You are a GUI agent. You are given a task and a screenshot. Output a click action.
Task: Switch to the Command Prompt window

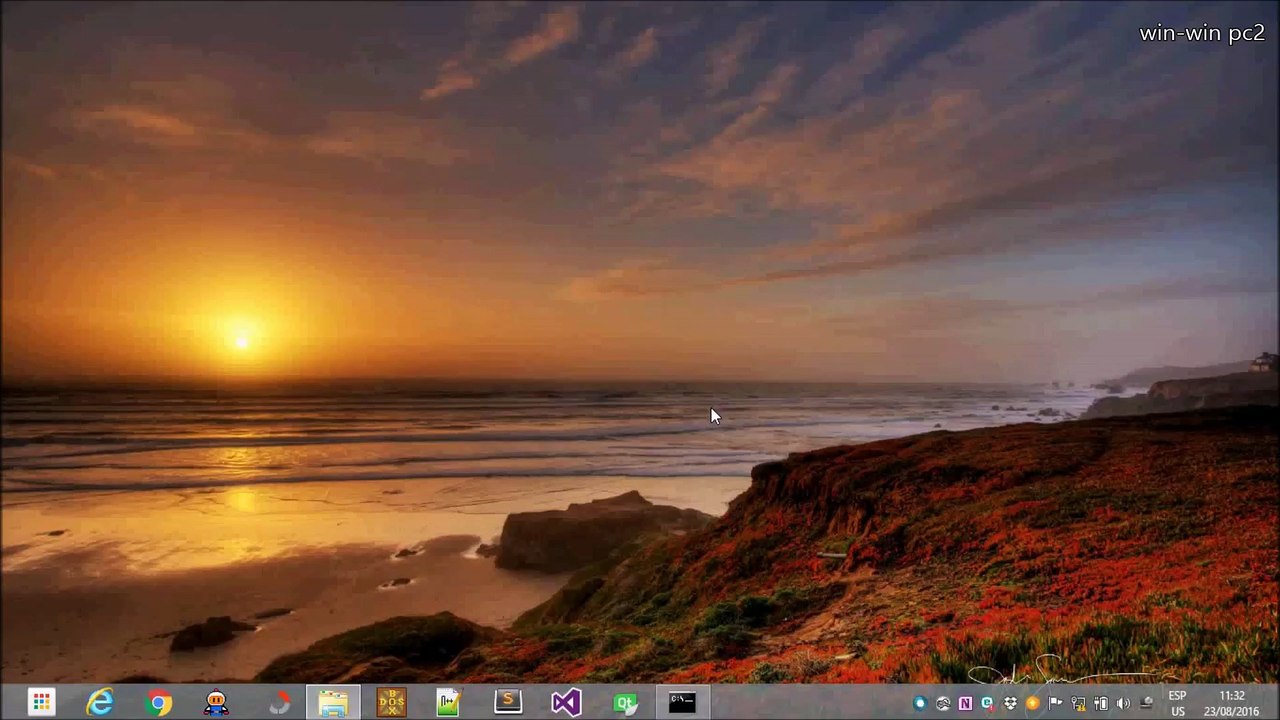tap(682, 703)
